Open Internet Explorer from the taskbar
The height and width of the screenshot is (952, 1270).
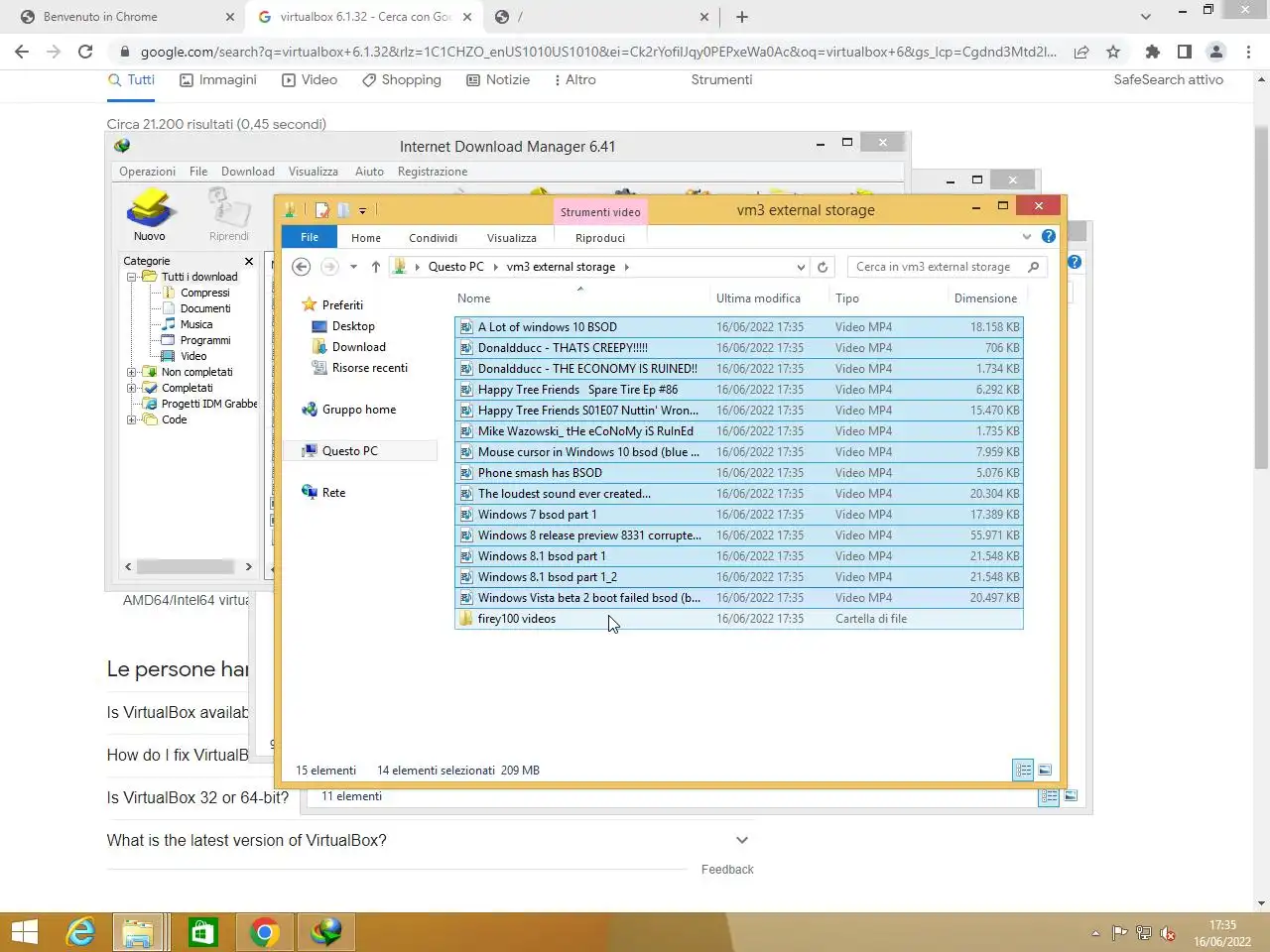coord(80,932)
